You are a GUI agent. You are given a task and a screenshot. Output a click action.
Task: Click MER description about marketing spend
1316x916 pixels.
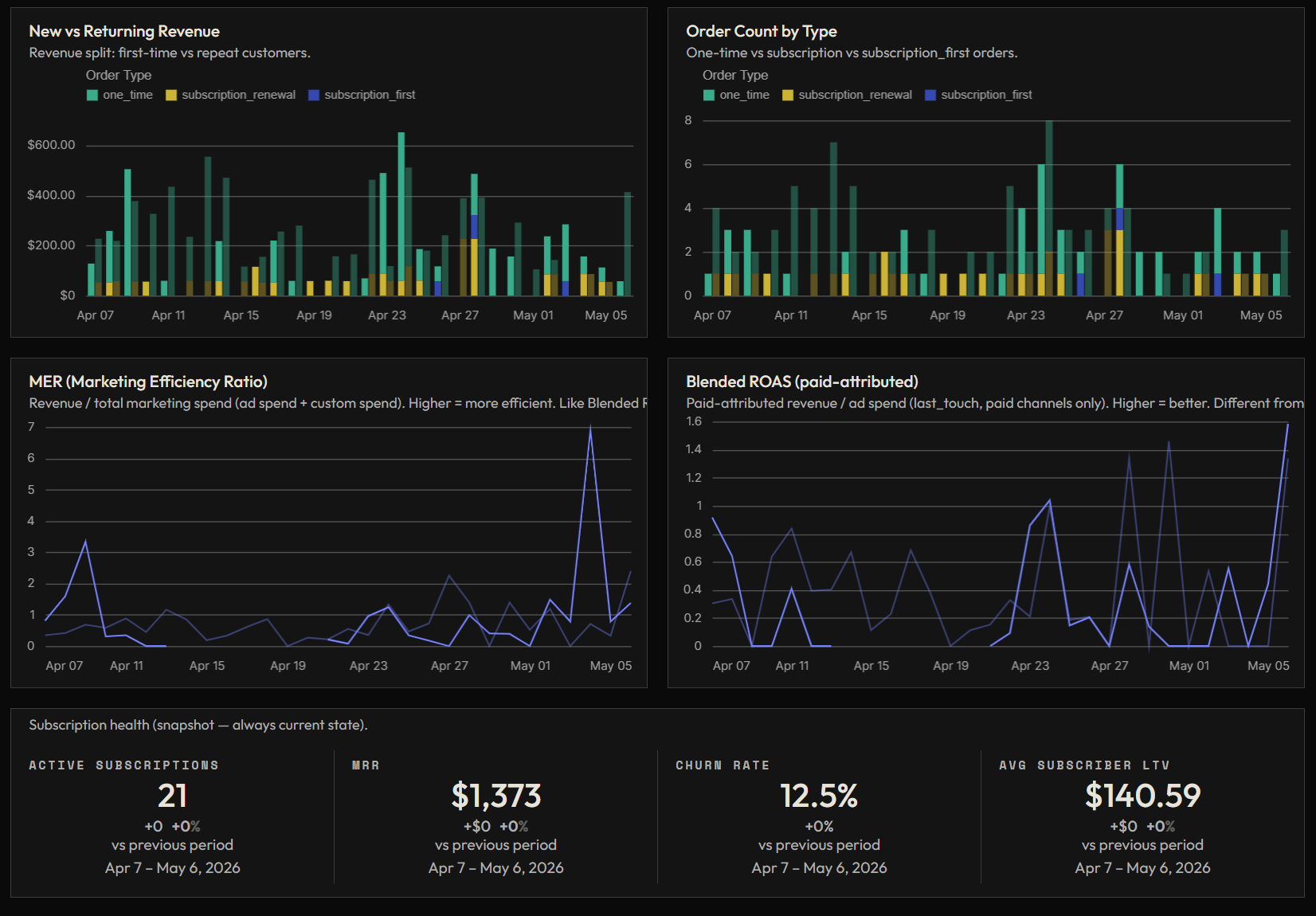338,403
